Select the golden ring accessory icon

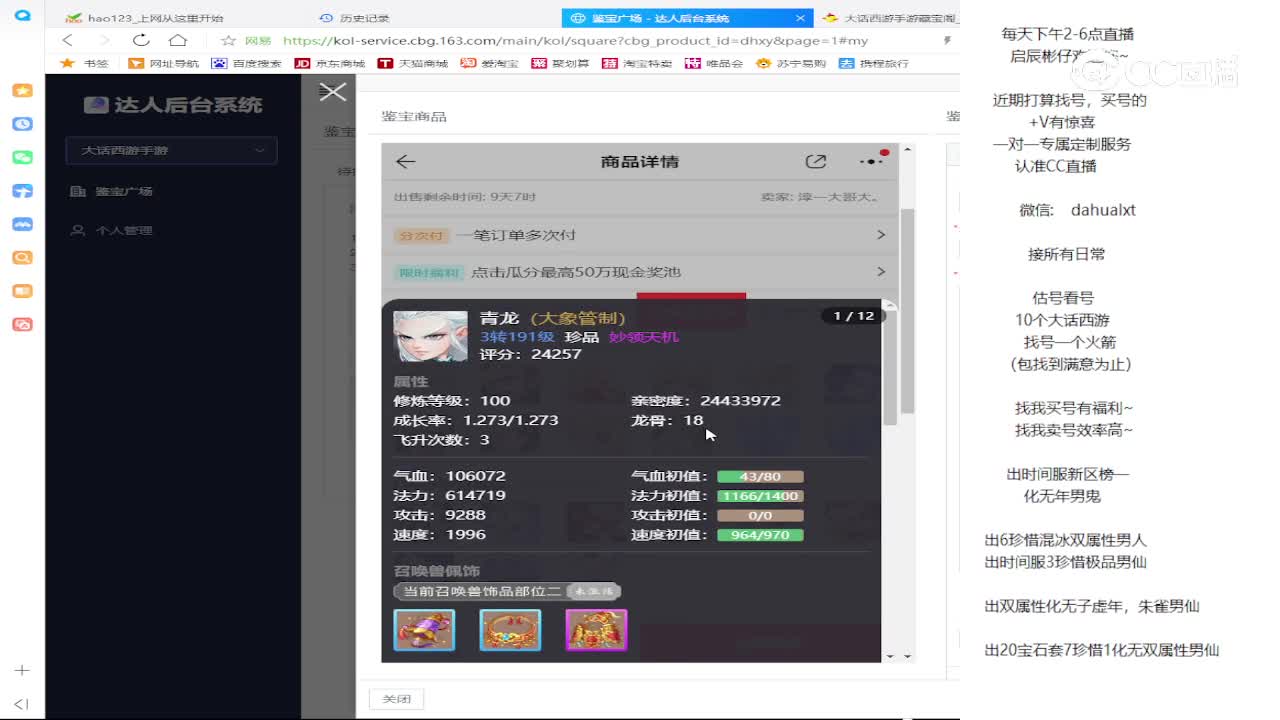click(510, 630)
